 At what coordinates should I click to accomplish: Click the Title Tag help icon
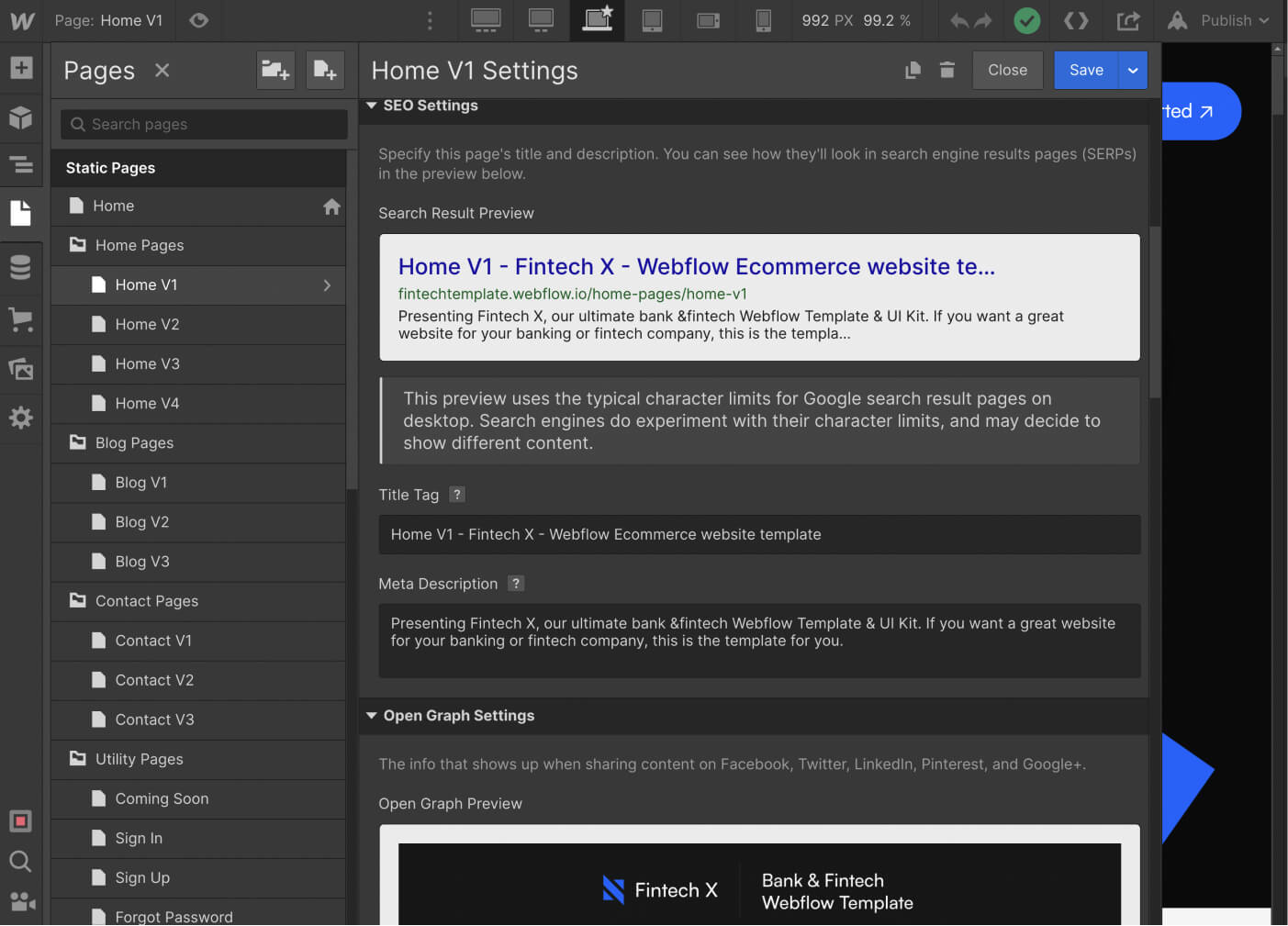pos(457,494)
